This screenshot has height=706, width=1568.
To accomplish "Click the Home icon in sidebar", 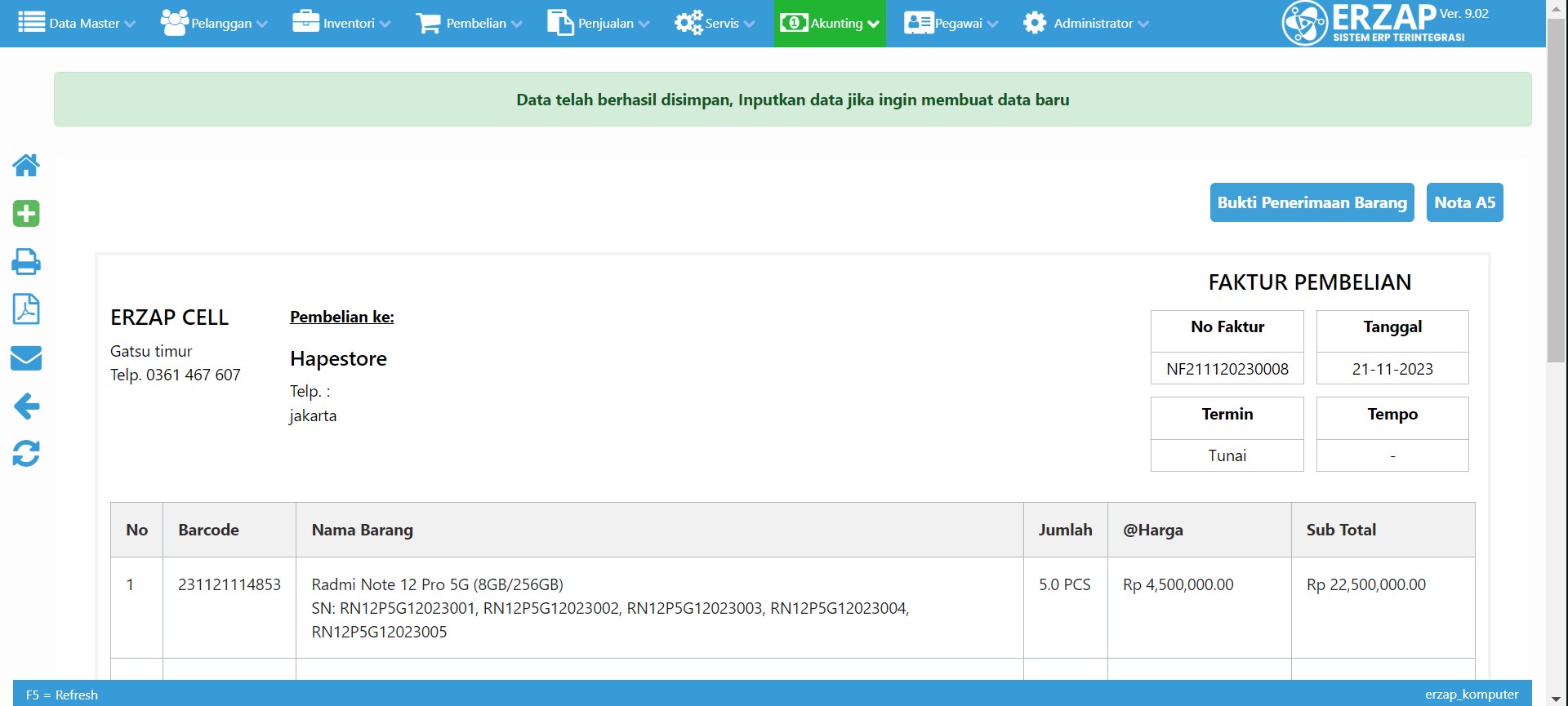I will [x=26, y=165].
